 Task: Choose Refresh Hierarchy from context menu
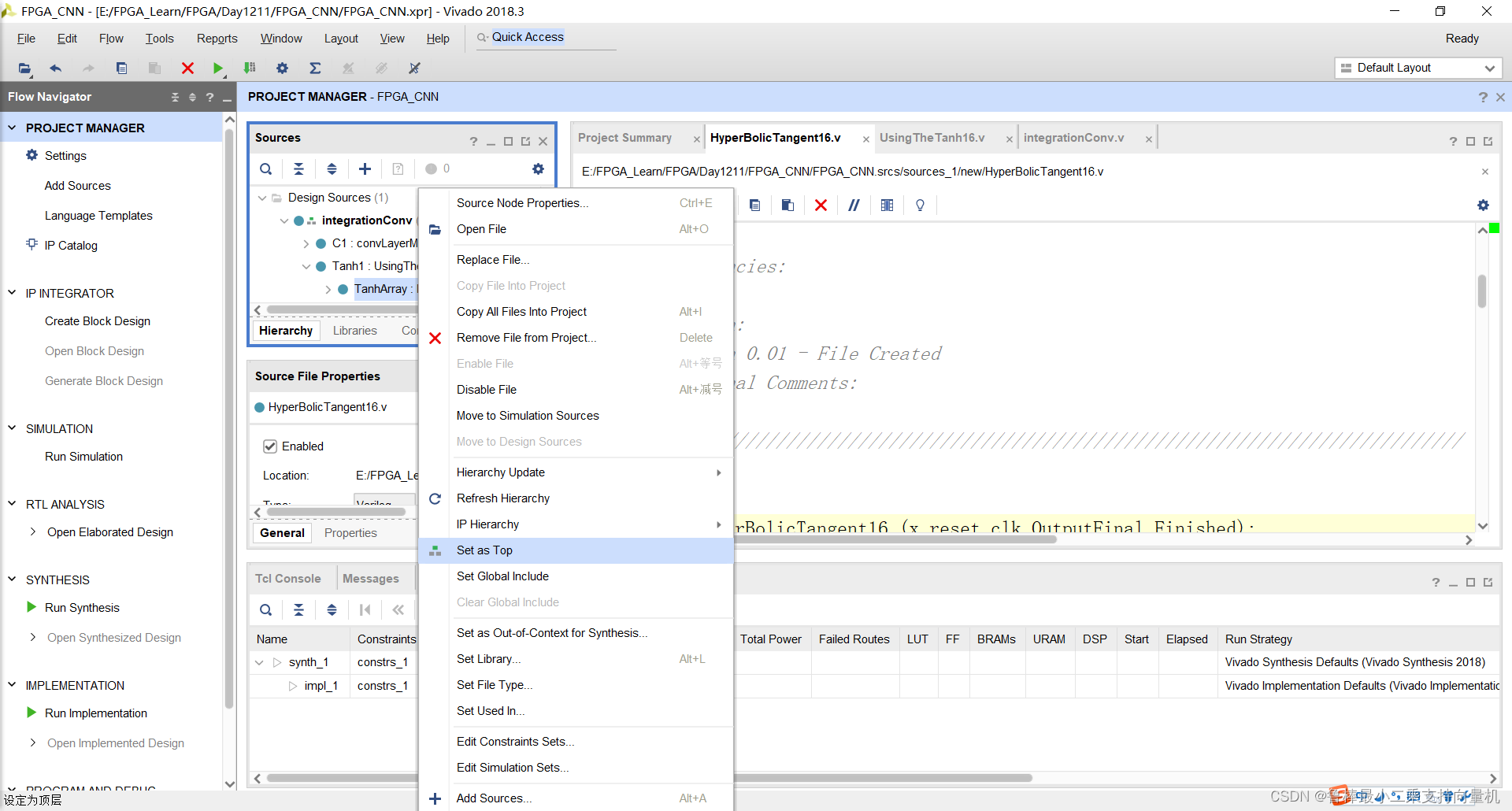click(502, 498)
